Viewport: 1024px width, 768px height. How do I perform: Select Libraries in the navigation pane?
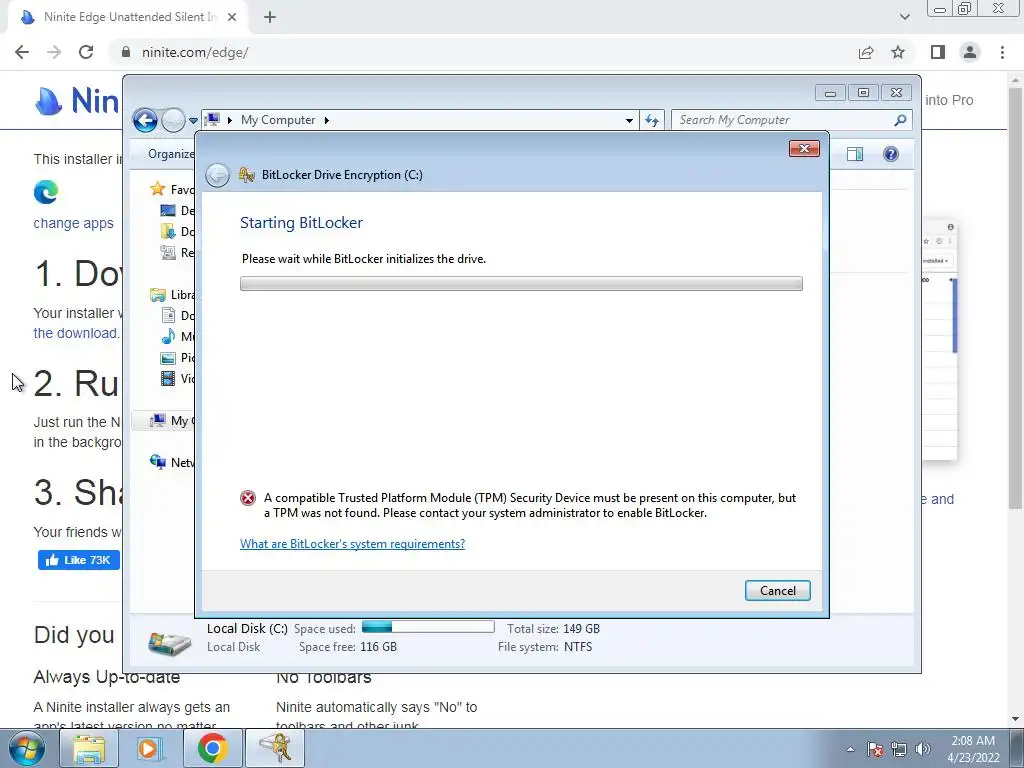click(172, 295)
